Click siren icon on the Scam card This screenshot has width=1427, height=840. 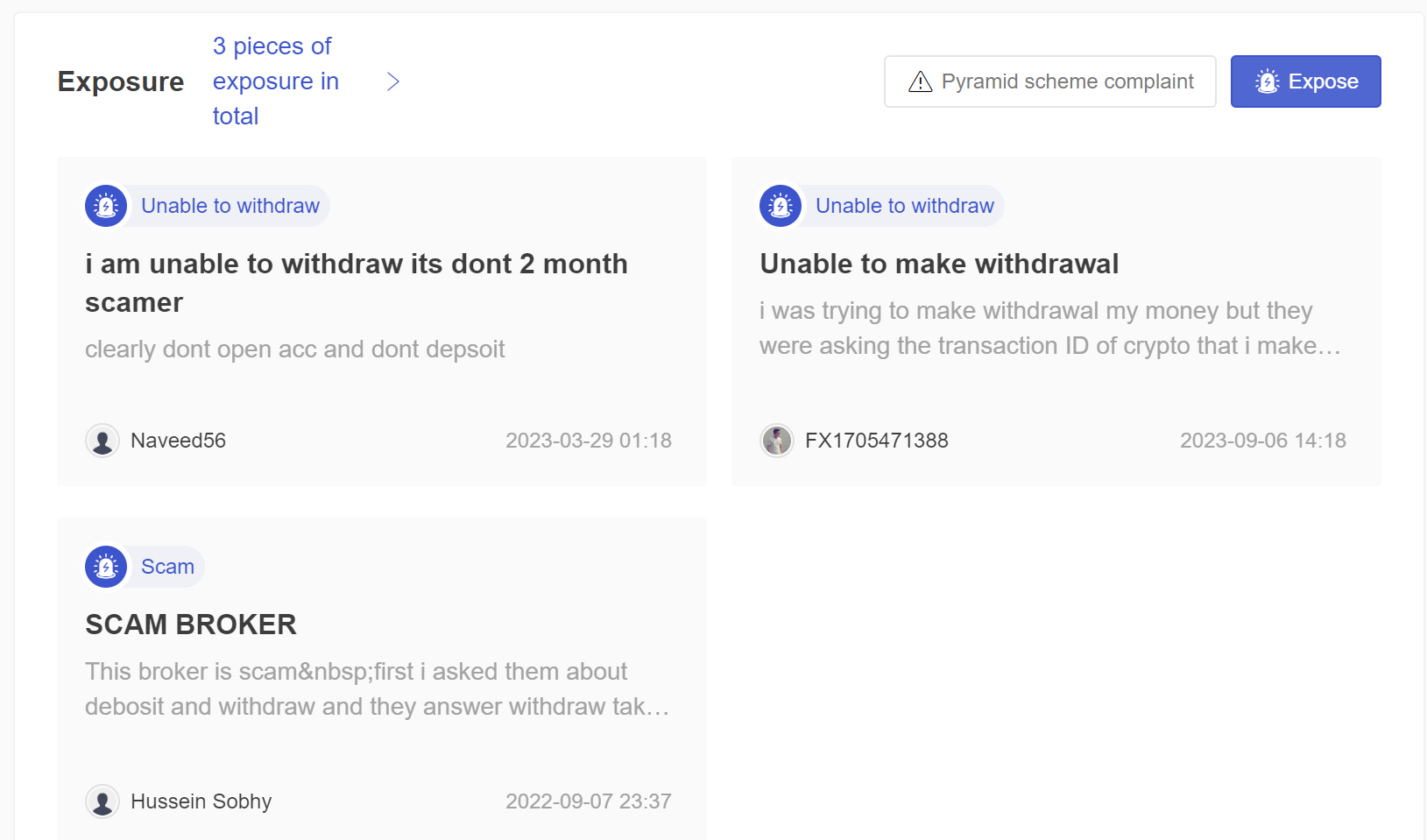(106, 567)
